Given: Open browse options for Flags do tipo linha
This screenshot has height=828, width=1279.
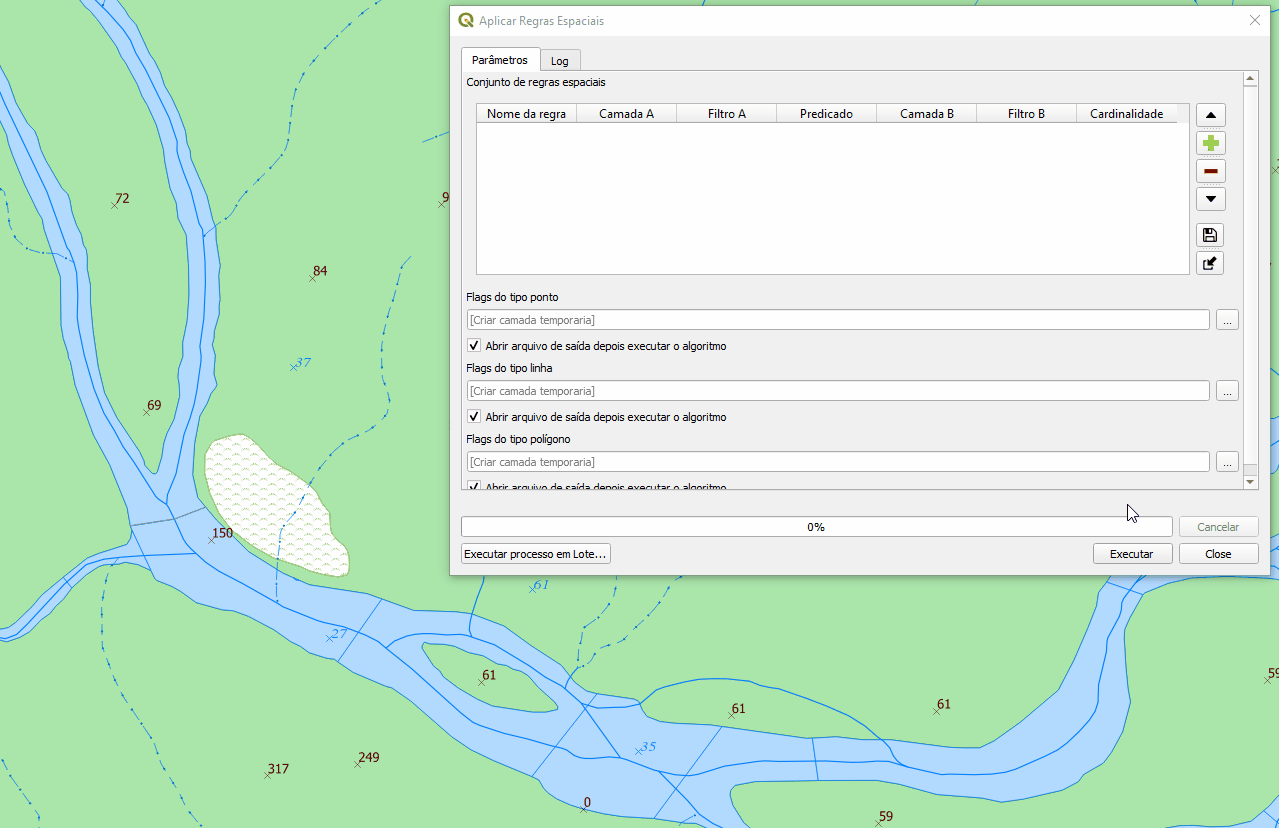Looking at the screenshot, I should point(1227,391).
